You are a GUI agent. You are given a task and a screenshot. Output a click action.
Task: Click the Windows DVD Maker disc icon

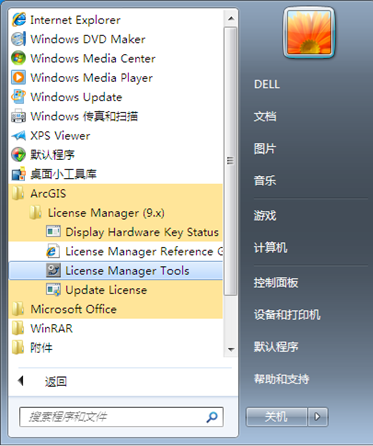[x=18, y=39]
